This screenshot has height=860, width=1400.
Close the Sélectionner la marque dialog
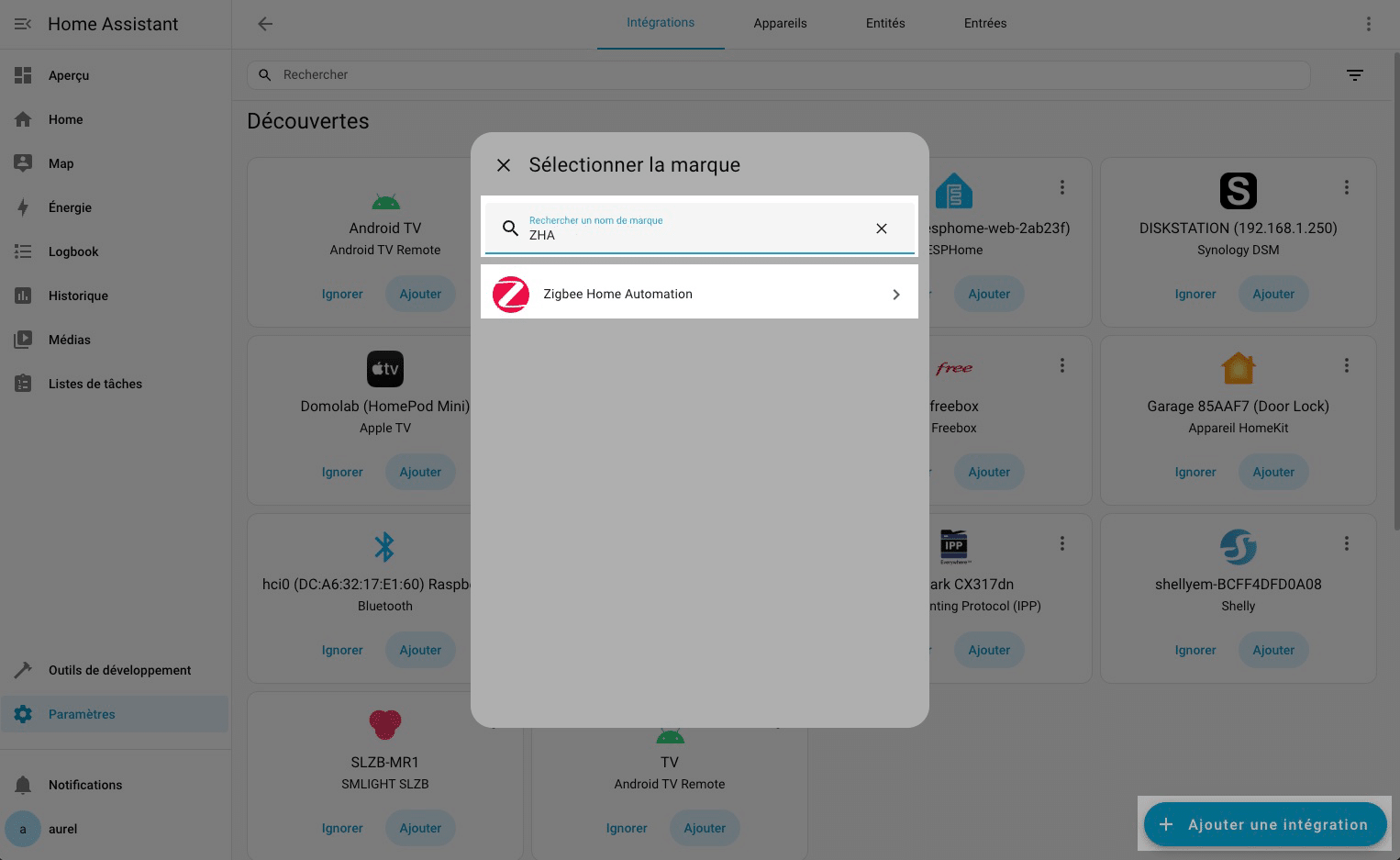[x=504, y=165]
